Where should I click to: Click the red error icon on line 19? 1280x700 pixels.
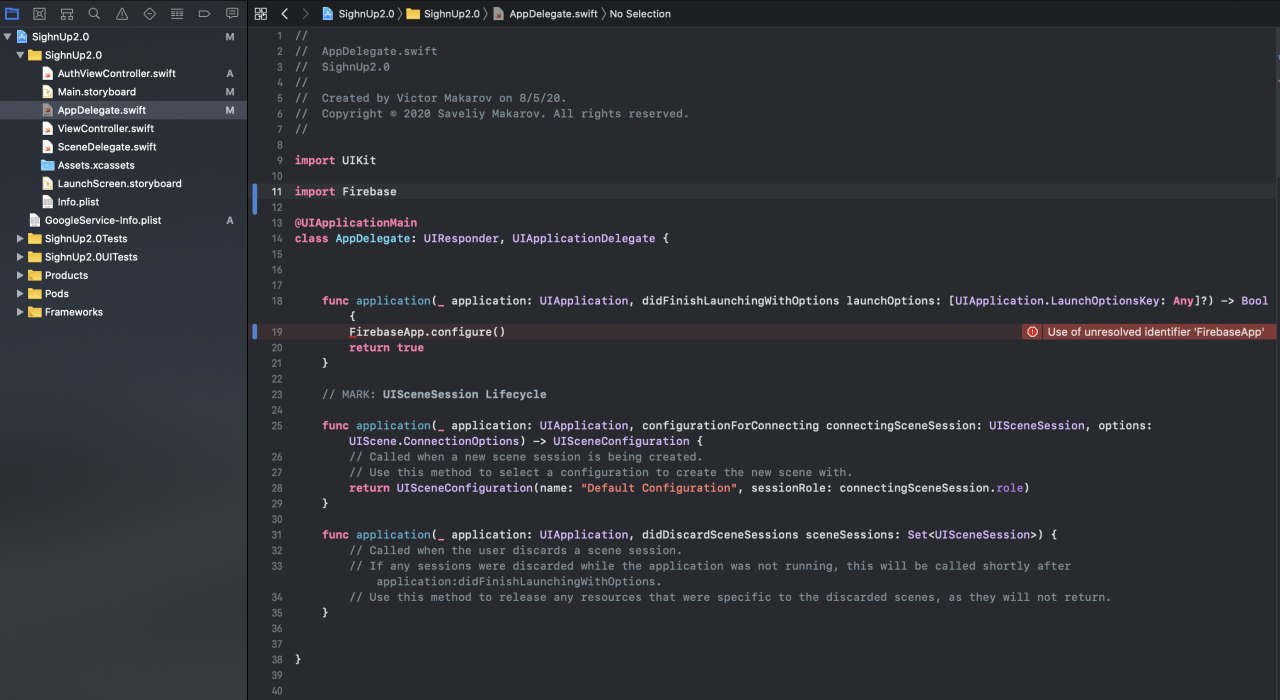click(1033, 332)
